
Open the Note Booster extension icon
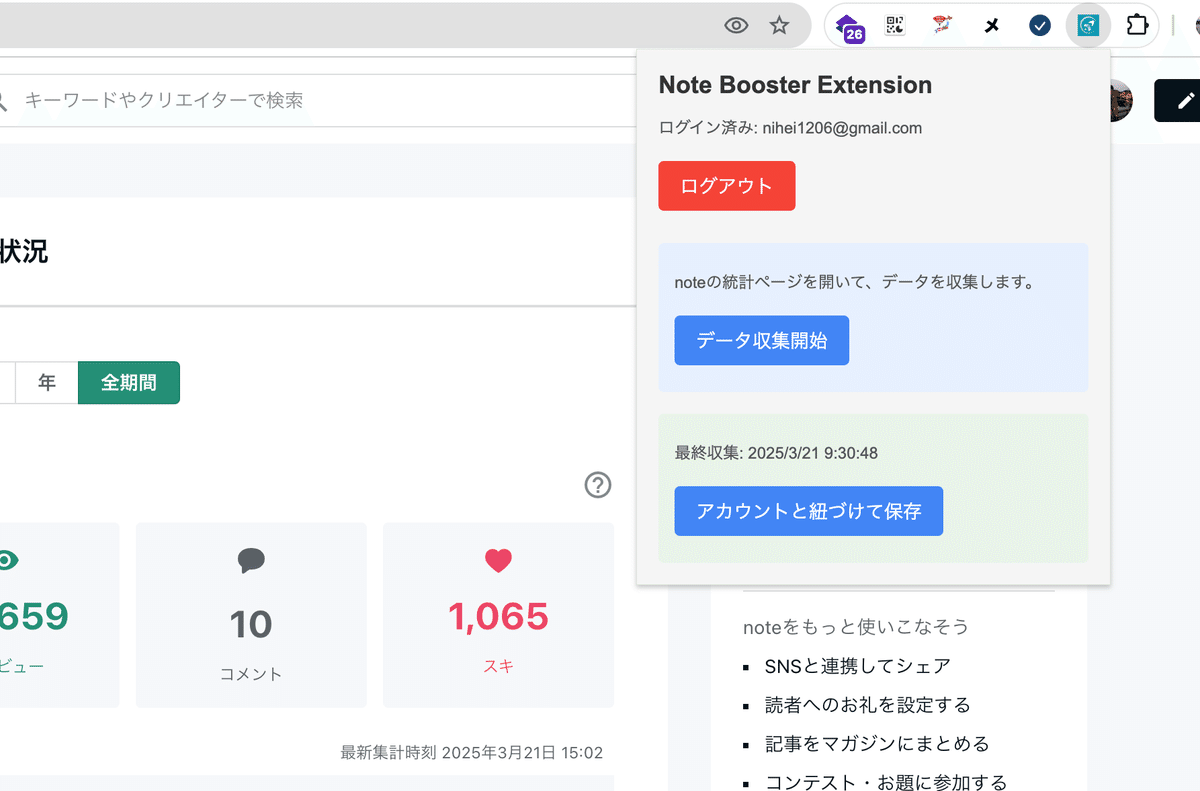point(1087,25)
